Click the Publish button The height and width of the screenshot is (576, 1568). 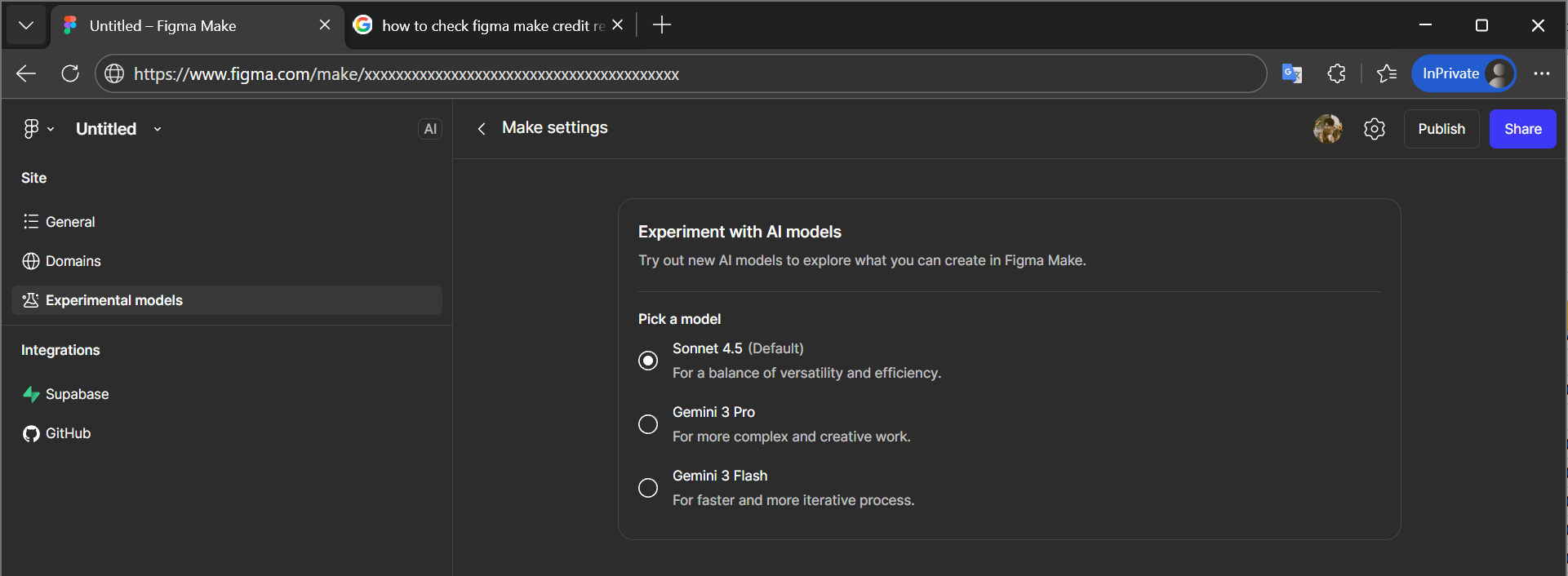tap(1441, 129)
